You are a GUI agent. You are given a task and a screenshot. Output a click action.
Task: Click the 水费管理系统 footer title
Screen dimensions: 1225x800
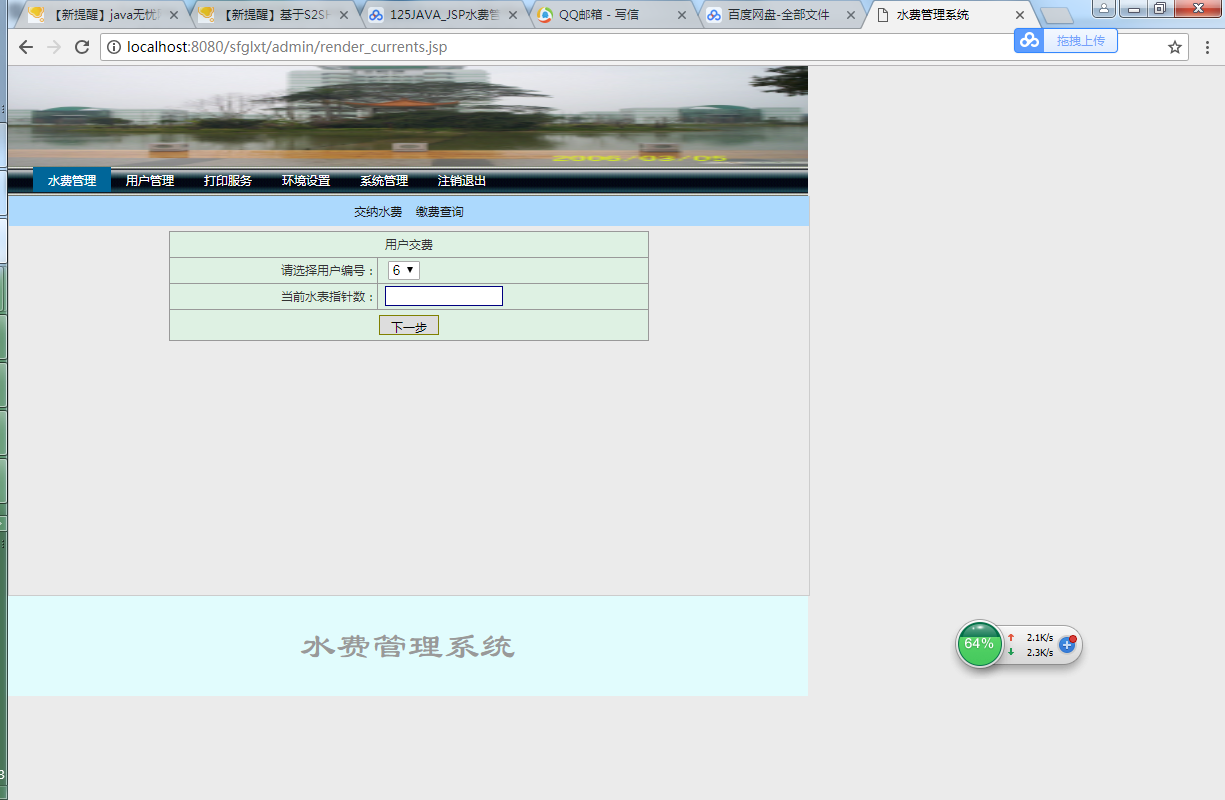click(x=408, y=647)
